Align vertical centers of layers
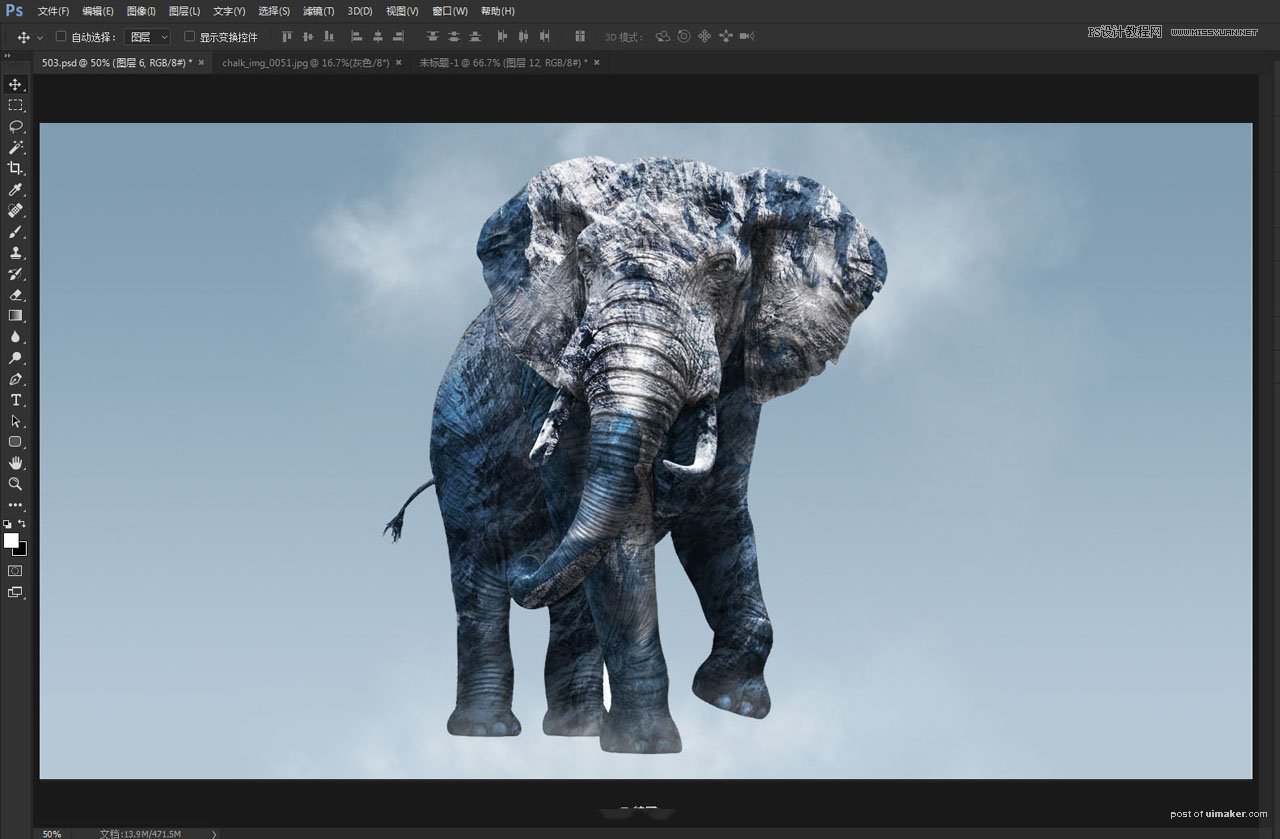Screen dimensions: 1280x839 coord(308,36)
